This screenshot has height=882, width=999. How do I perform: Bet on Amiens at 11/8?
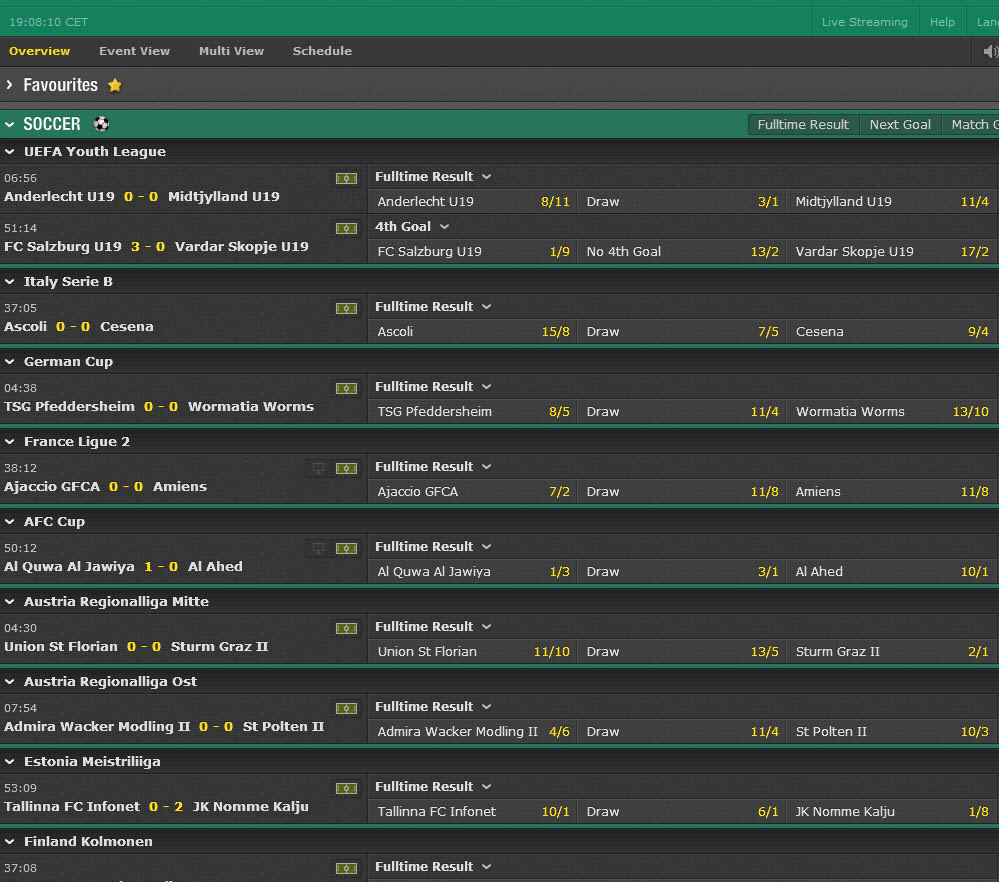891,491
